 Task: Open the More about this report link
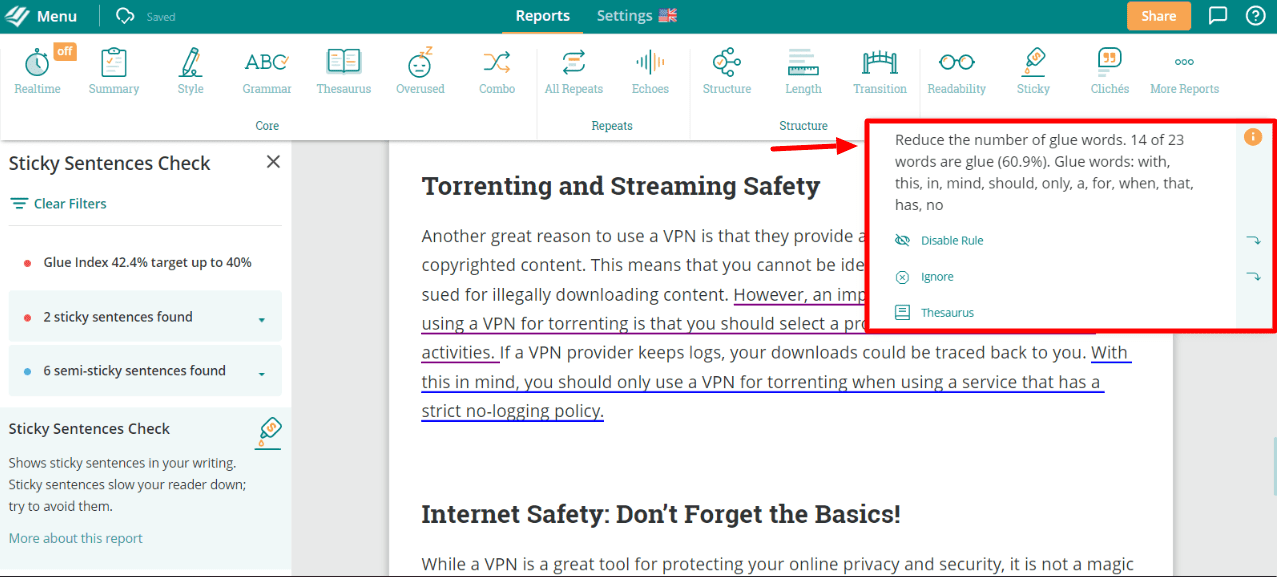(x=76, y=538)
